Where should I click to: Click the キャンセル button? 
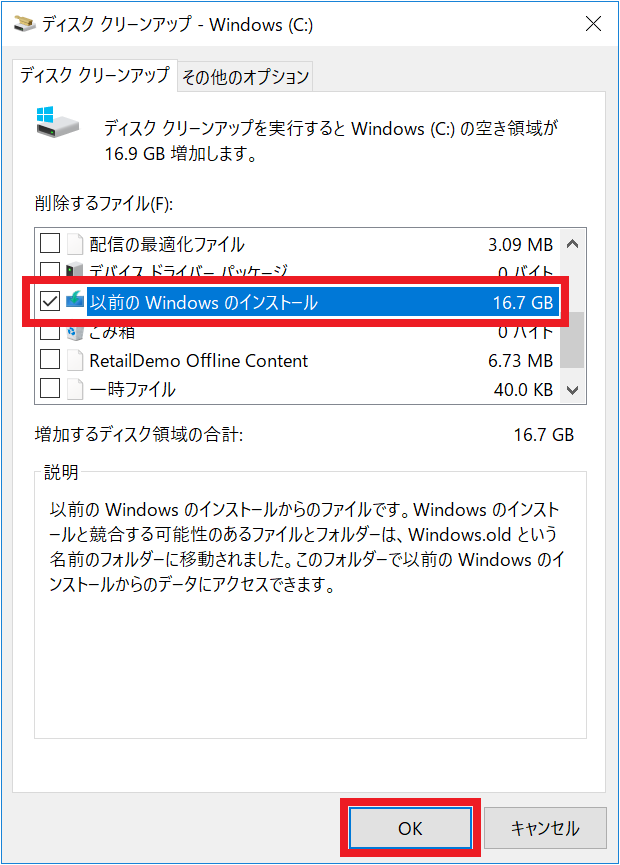[545, 828]
